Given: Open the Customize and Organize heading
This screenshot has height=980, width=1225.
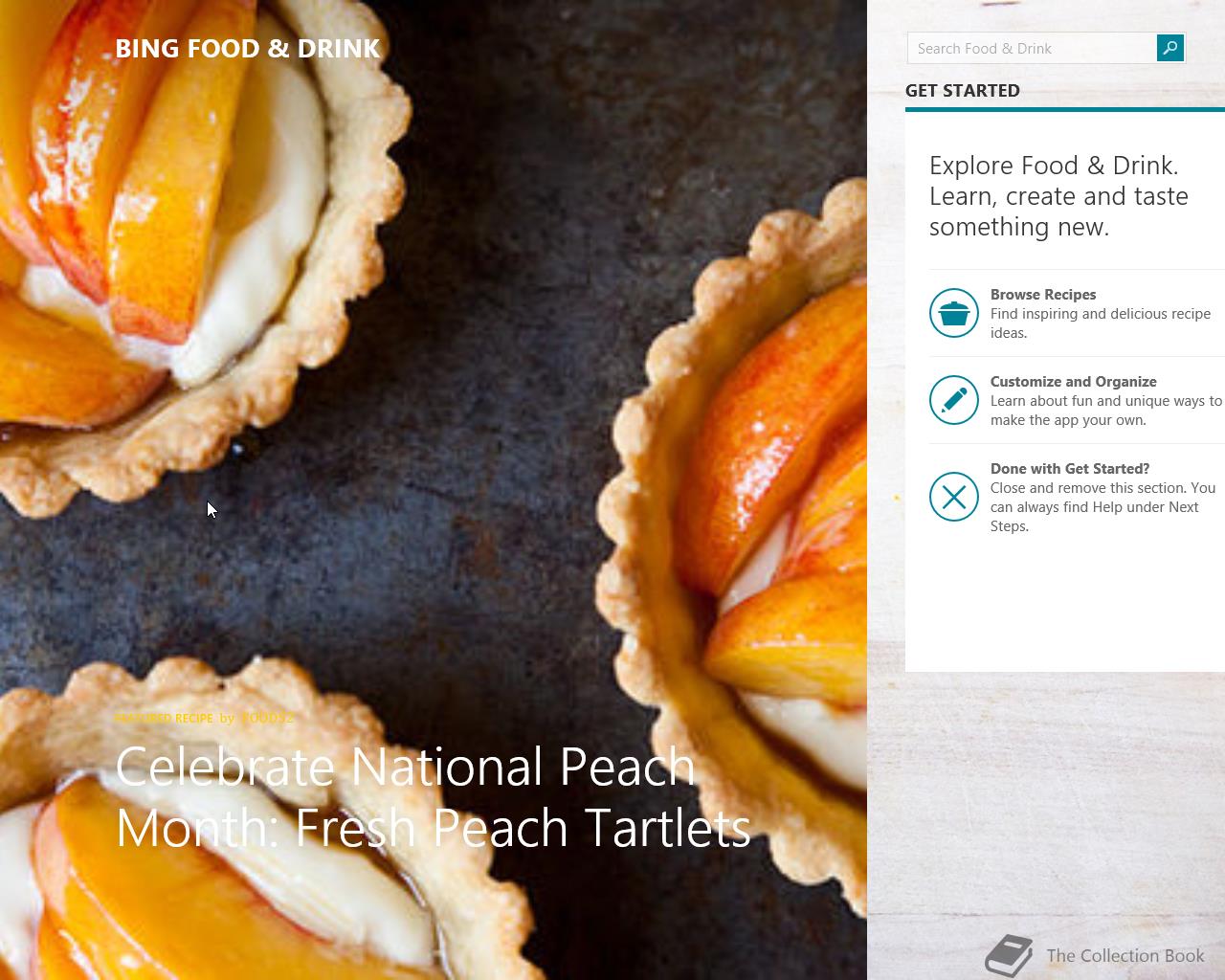Looking at the screenshot, I should (x=1073, y=382).
